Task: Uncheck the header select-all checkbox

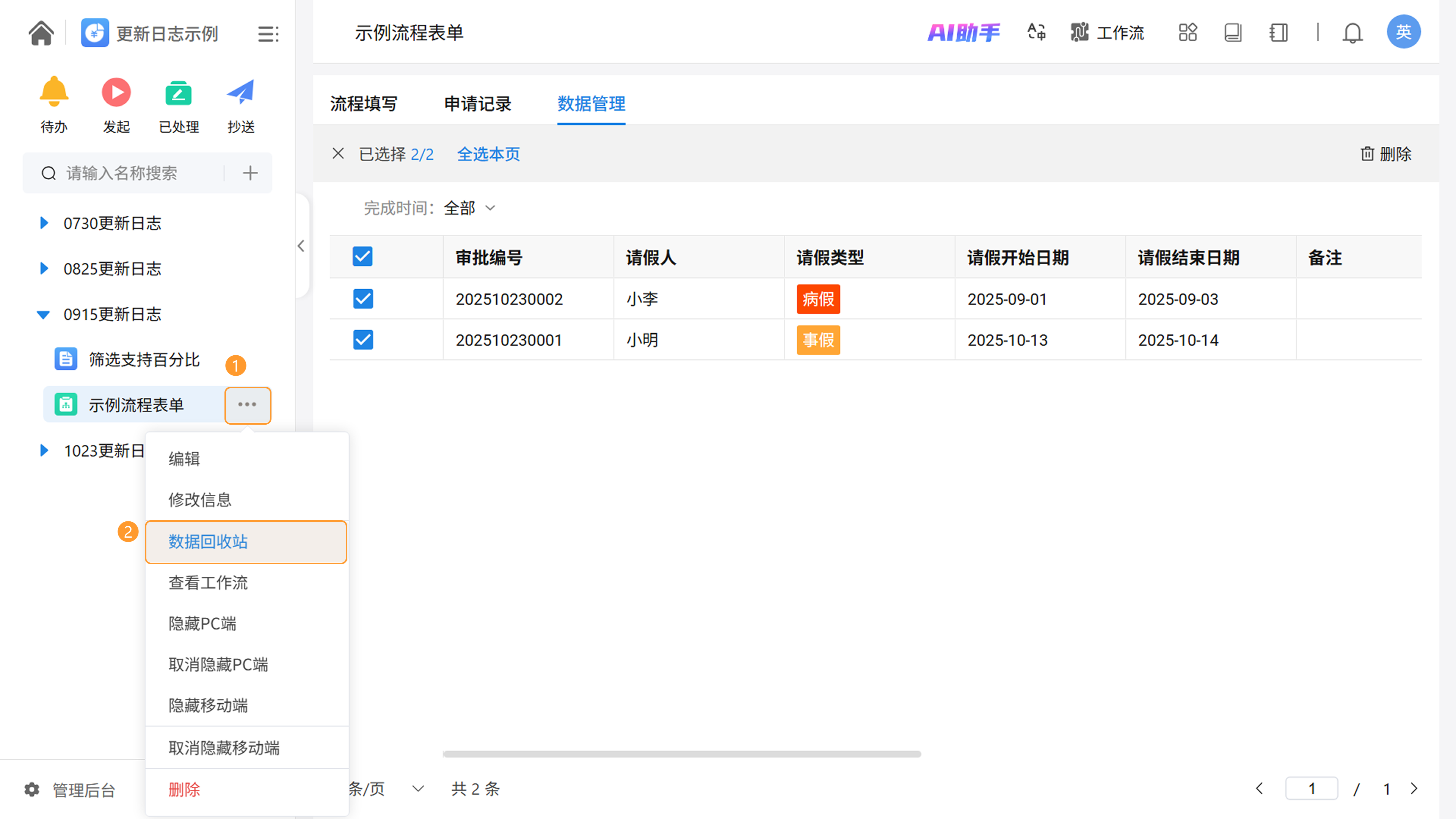Action: click(x=362, y=257)
